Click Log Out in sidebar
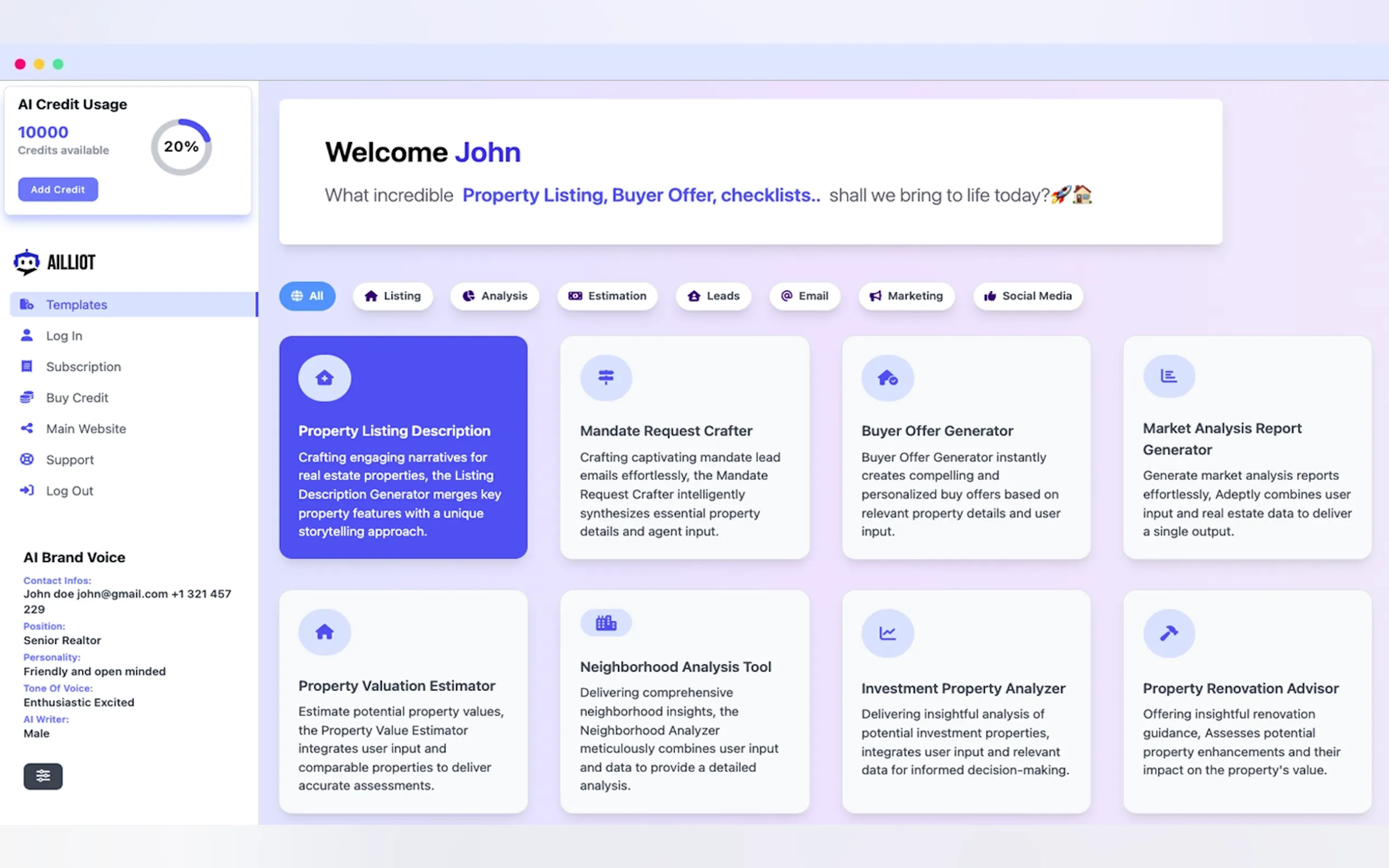 (69, 491)
